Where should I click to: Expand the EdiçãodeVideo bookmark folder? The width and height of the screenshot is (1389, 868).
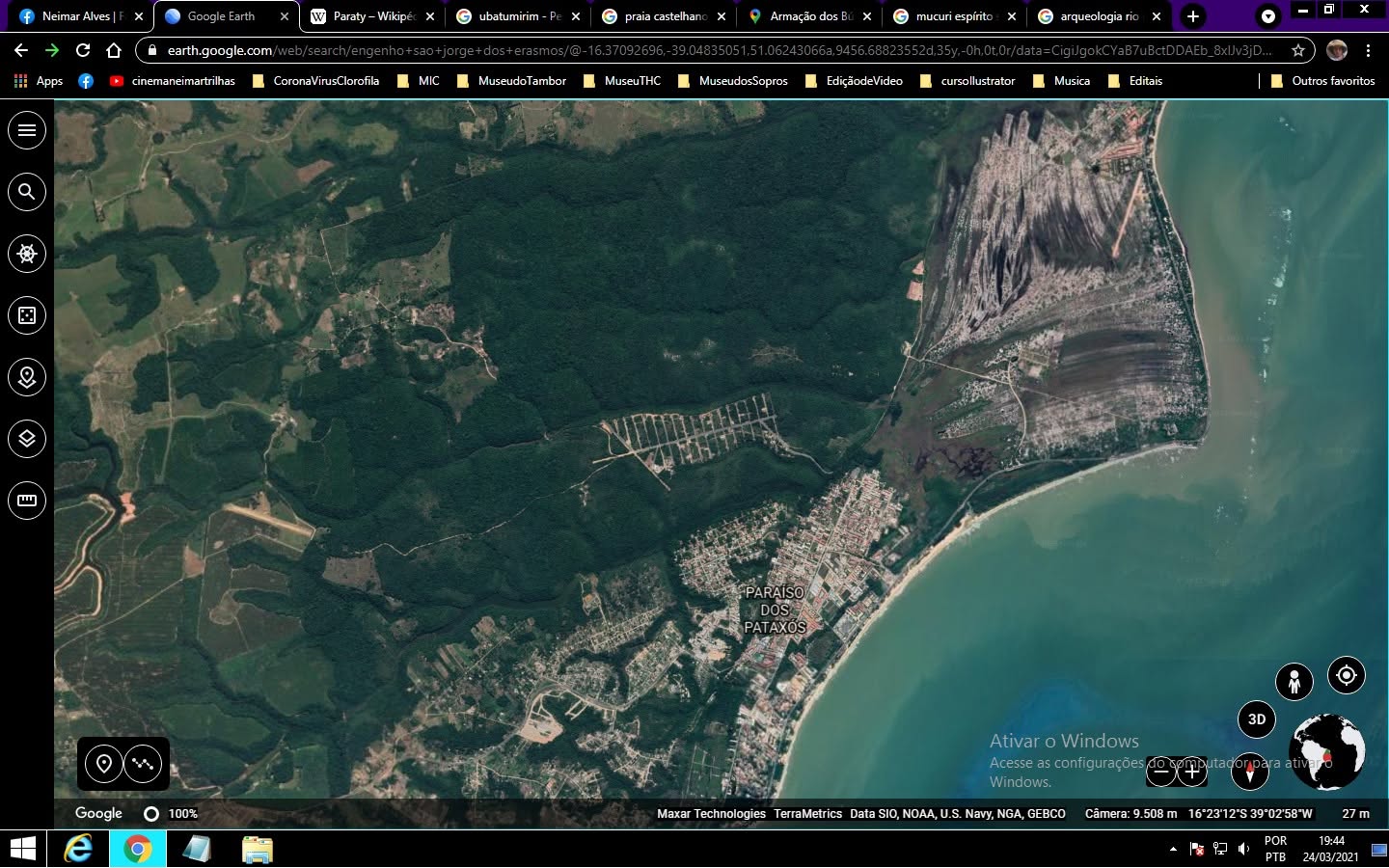[x=855, y=81]
